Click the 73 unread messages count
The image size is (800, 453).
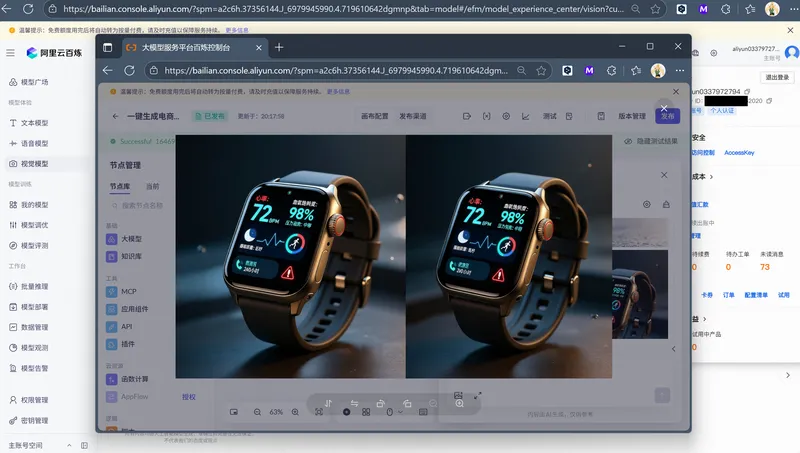tap(764, 267)
